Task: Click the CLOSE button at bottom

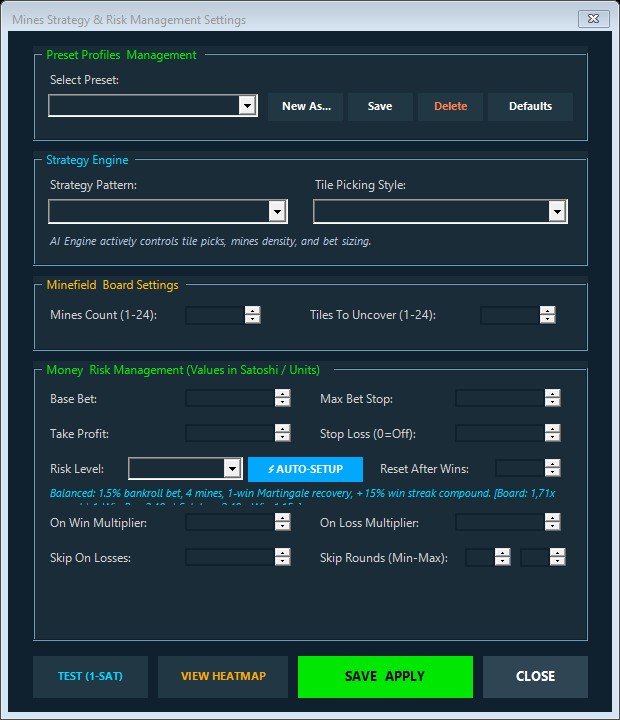Action: (535, 676)
